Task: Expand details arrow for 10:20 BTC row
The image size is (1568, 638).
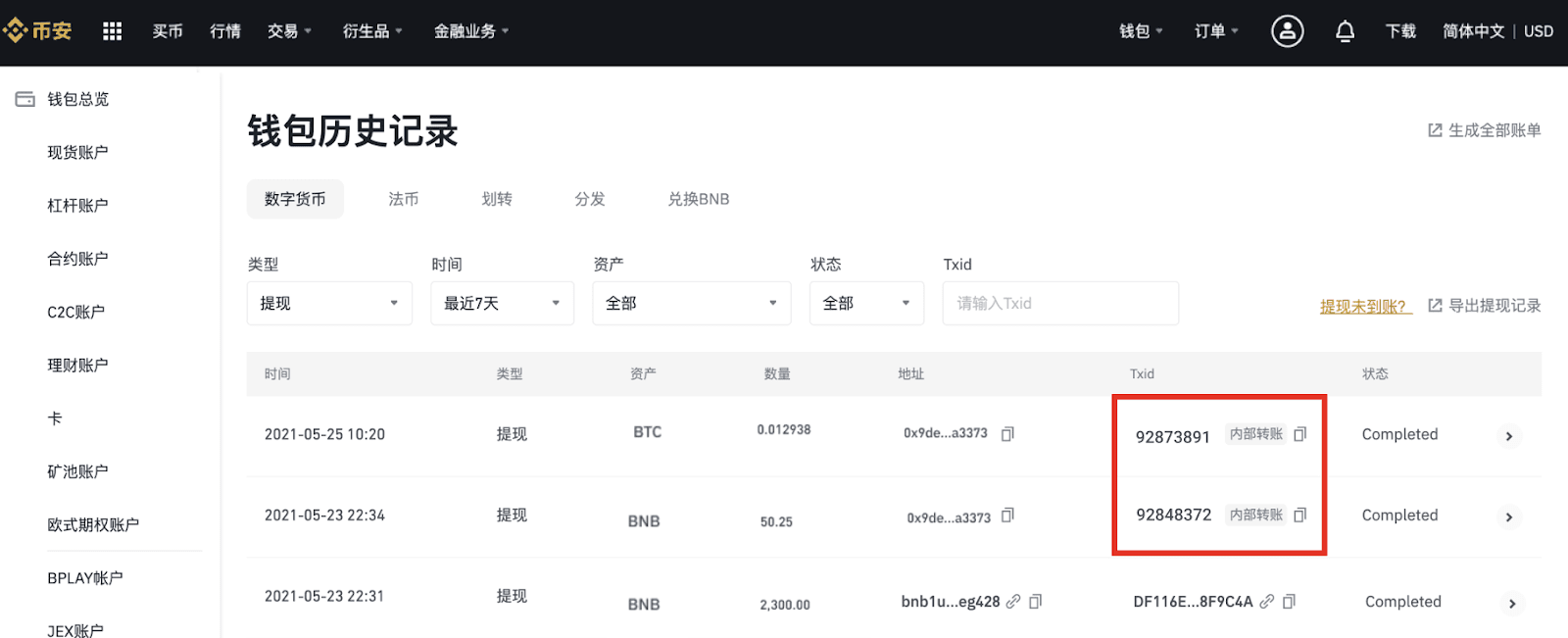Action: tap(1509, 436)
